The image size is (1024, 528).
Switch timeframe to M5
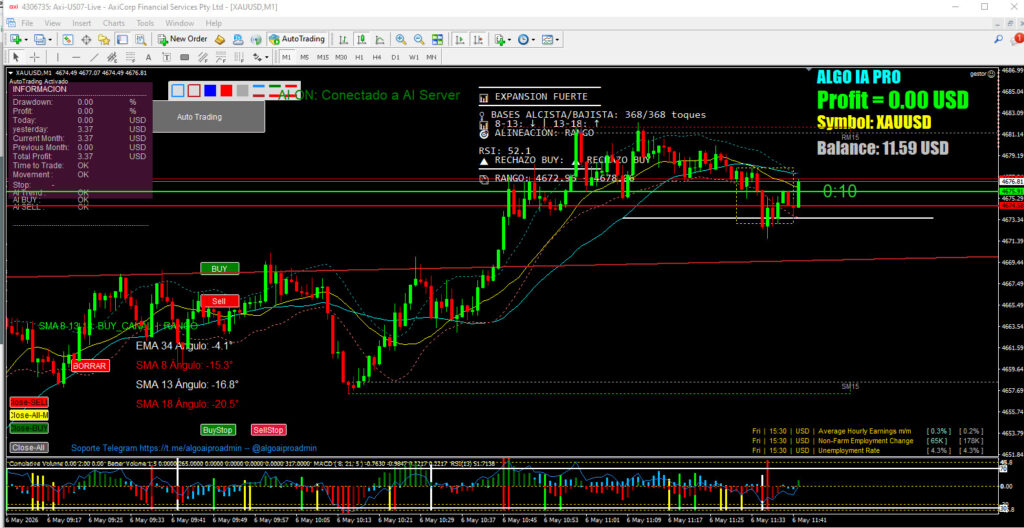click(x=304, y=57)
